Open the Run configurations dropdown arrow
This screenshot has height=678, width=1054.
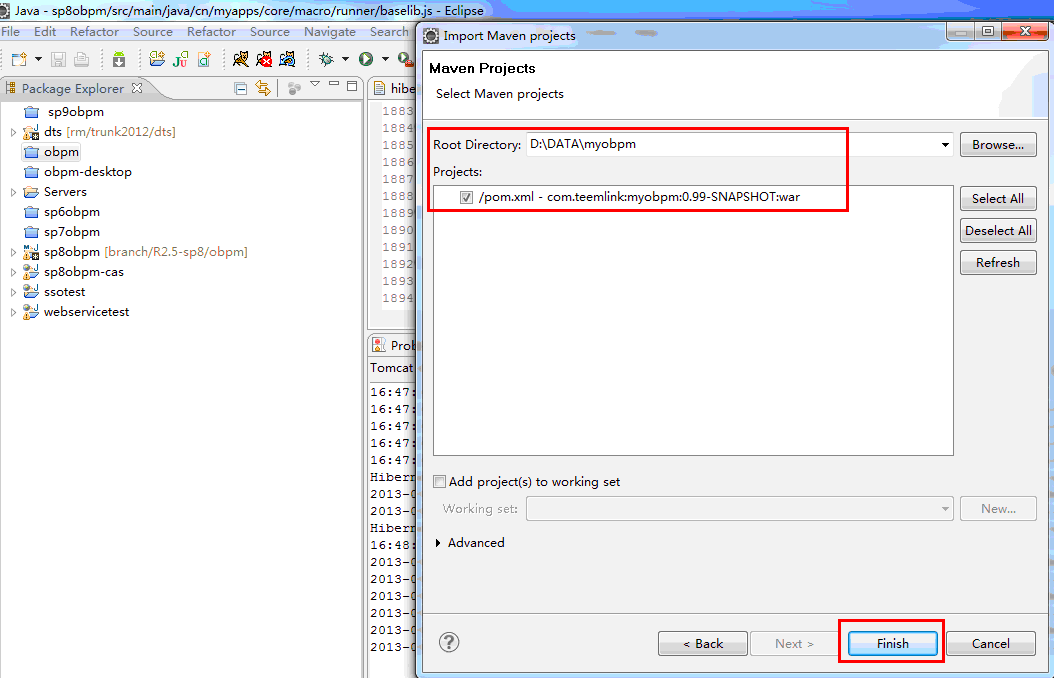pos(385,59)
